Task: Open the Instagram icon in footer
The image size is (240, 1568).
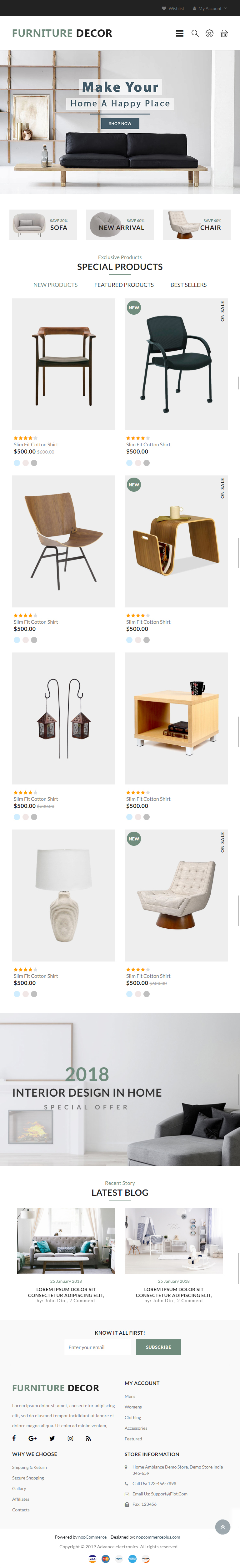Action: [x=71, y=1438]
